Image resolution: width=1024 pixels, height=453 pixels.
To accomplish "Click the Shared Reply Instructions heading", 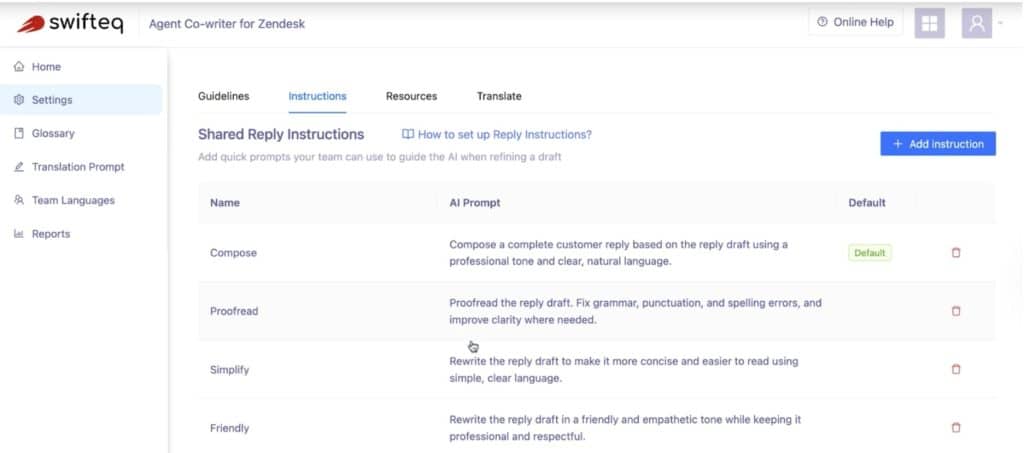I will point(281,134).
